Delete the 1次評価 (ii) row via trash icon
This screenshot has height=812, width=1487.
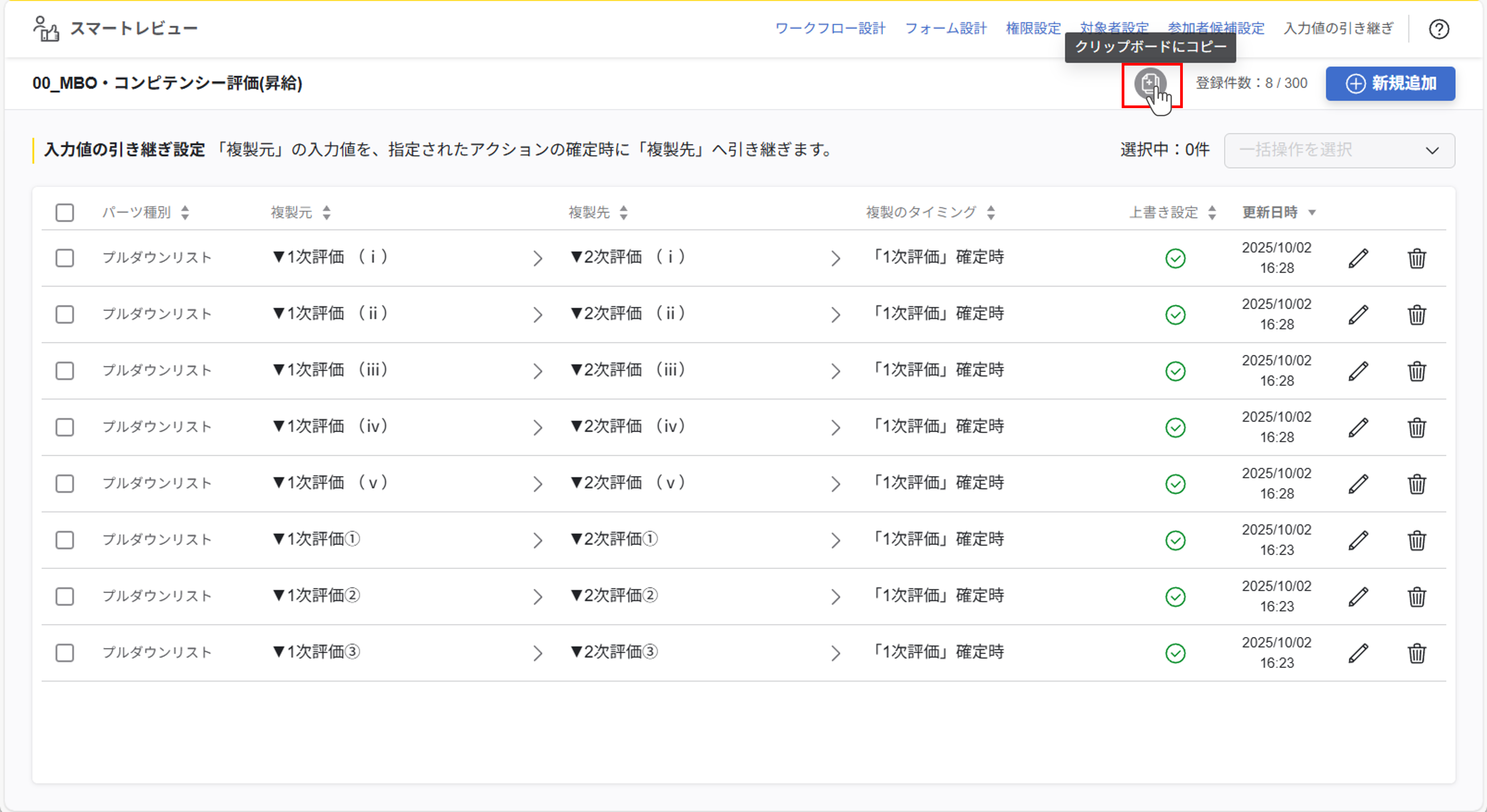click(x=1417, y=315)
